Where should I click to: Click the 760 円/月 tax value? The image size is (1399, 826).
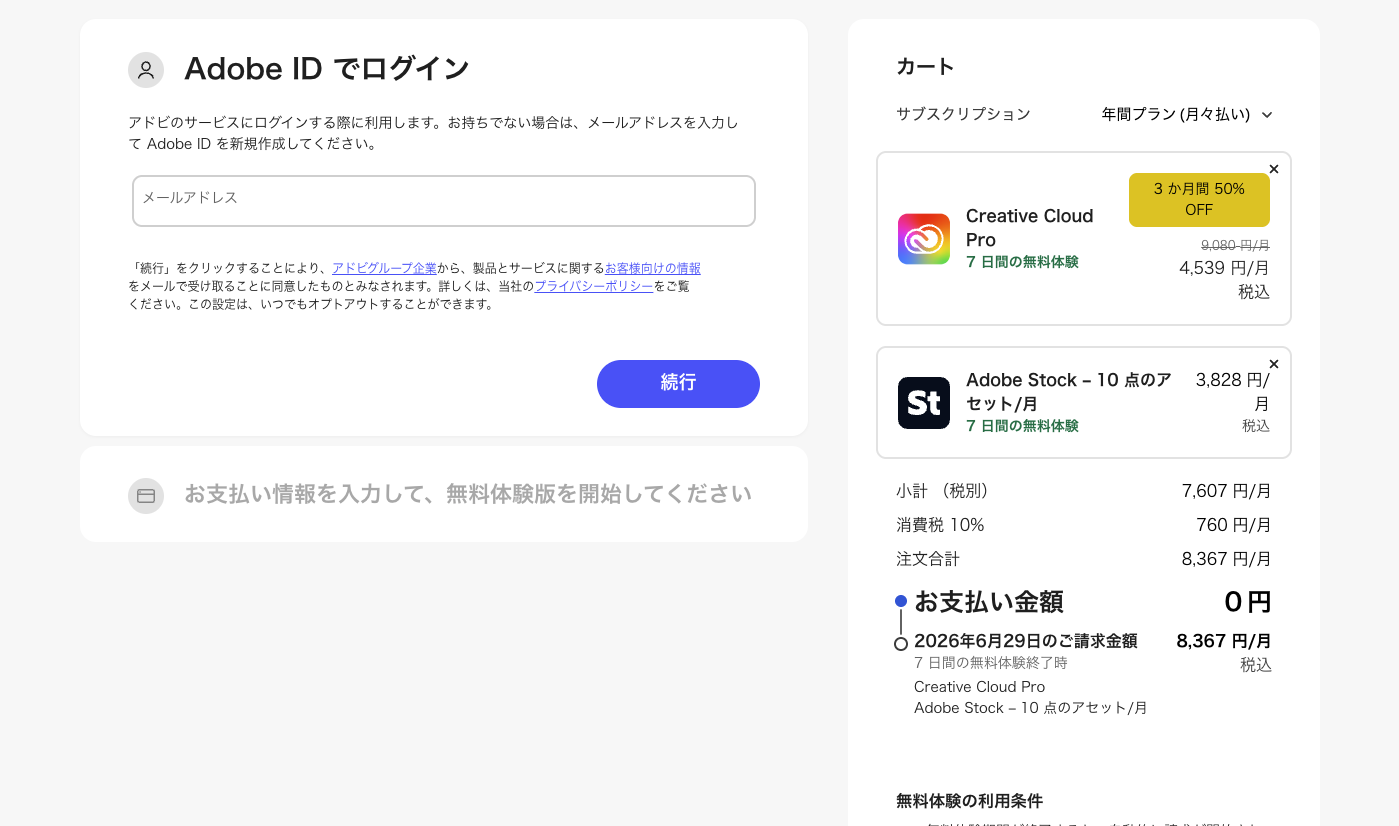(1234, 525)
